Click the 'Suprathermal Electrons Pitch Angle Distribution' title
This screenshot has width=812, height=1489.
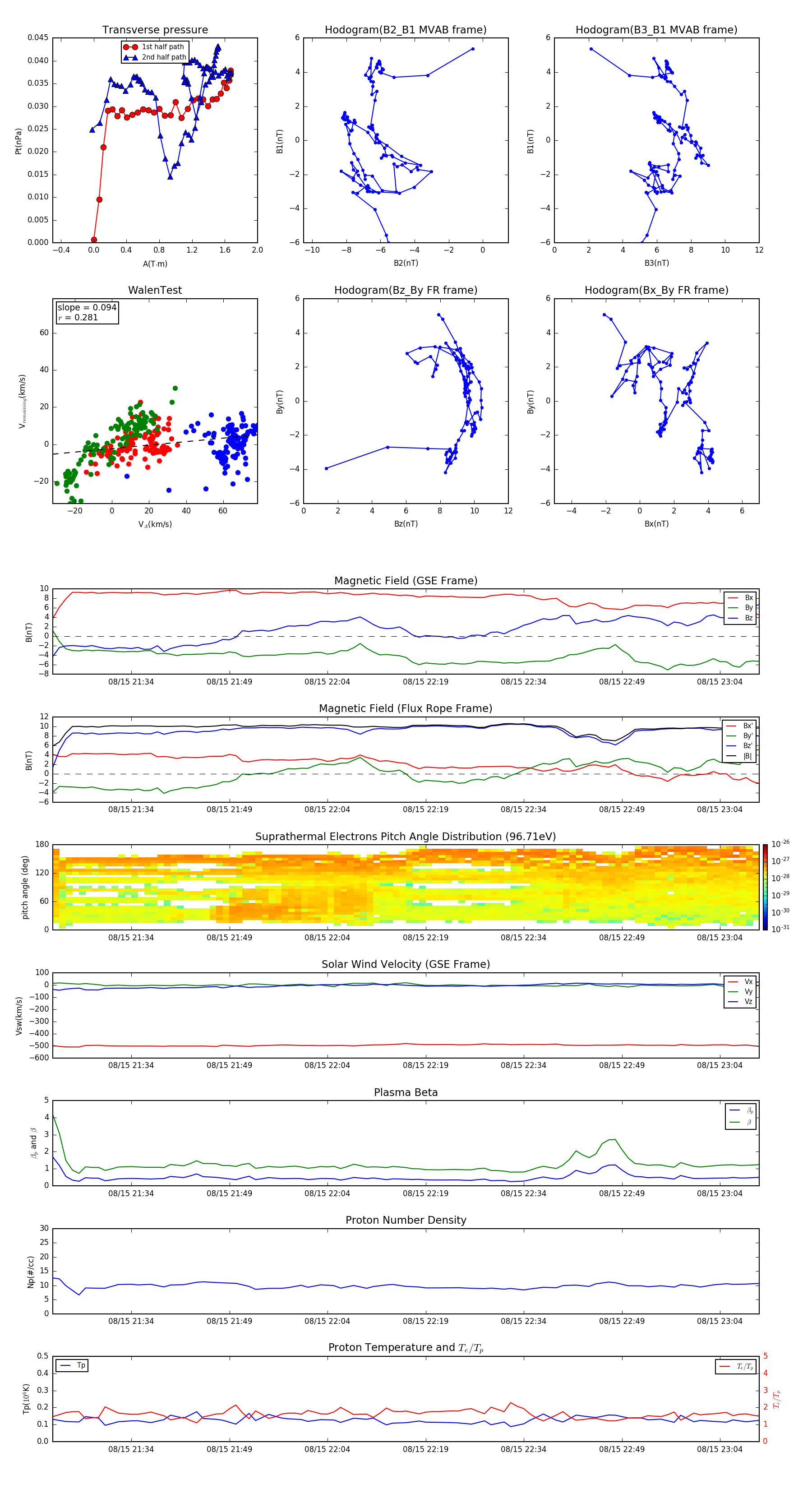[406, 837]
